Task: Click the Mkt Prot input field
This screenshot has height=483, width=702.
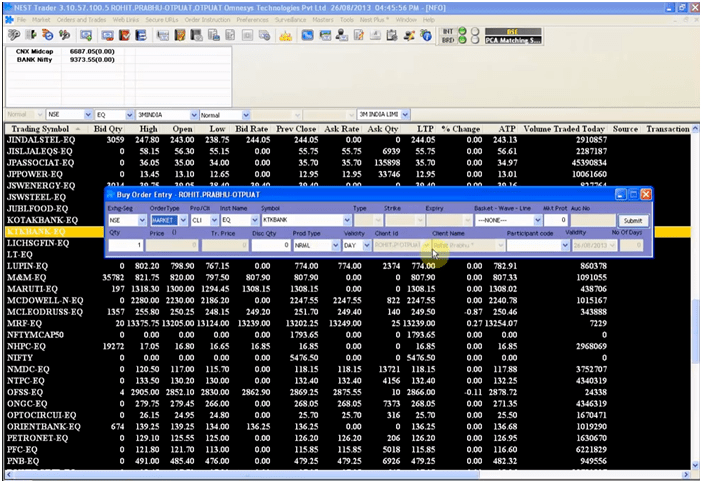Action: pos(556,220)
